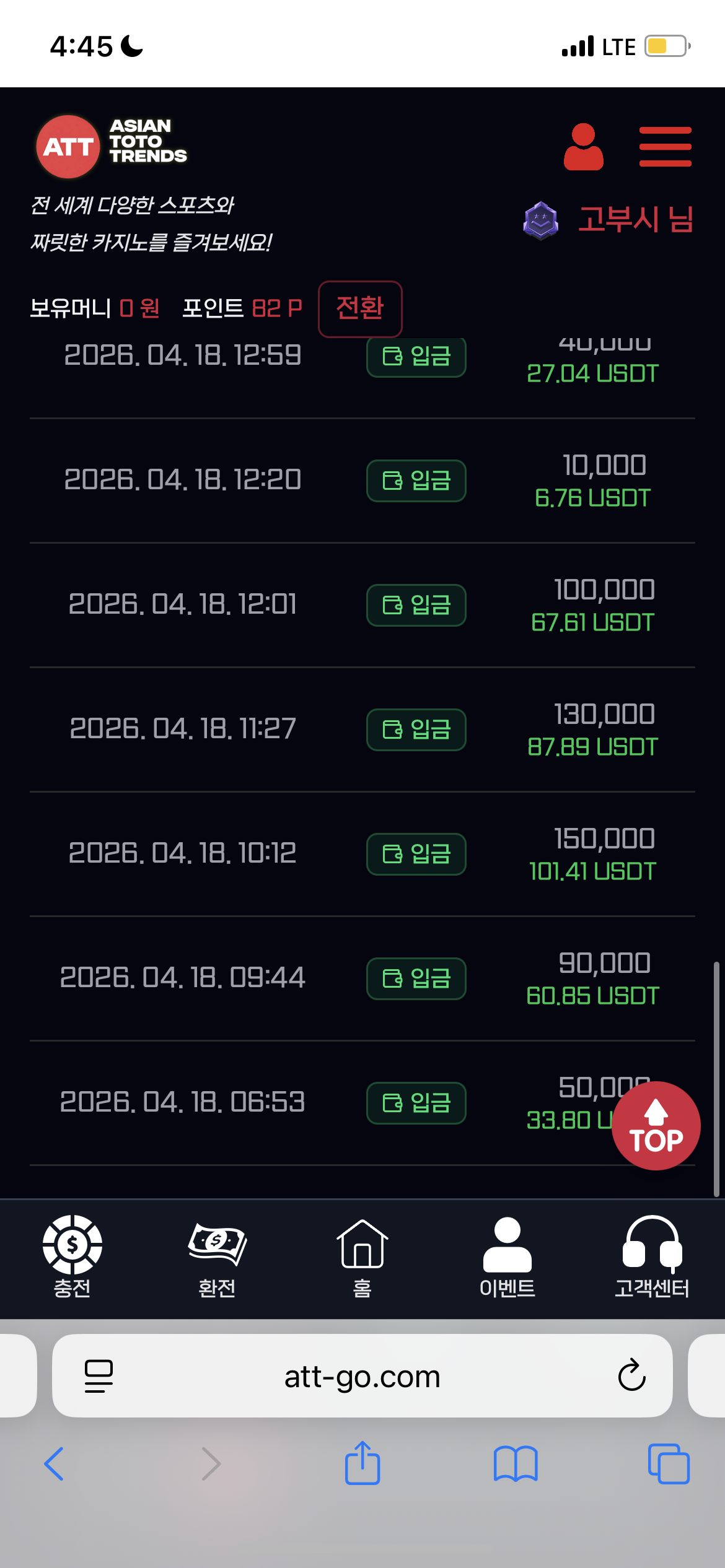Tap the ATT Asian Toto Trends logo
Viewport: 725px width, 1568px height.
click(112, 146)
